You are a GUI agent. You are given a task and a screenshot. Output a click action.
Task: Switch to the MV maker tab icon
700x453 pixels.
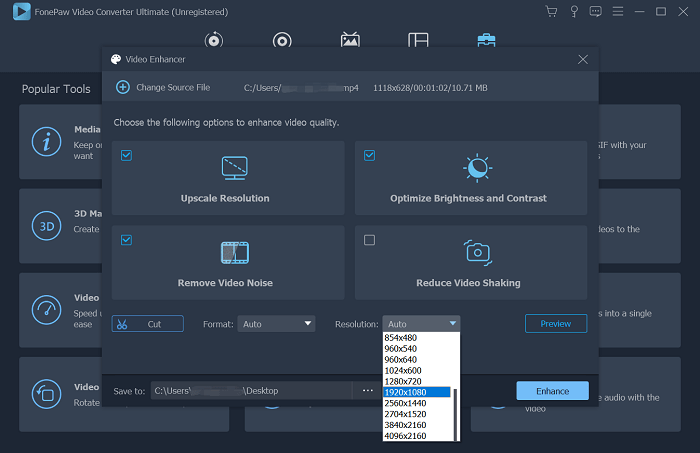(350, 40)
